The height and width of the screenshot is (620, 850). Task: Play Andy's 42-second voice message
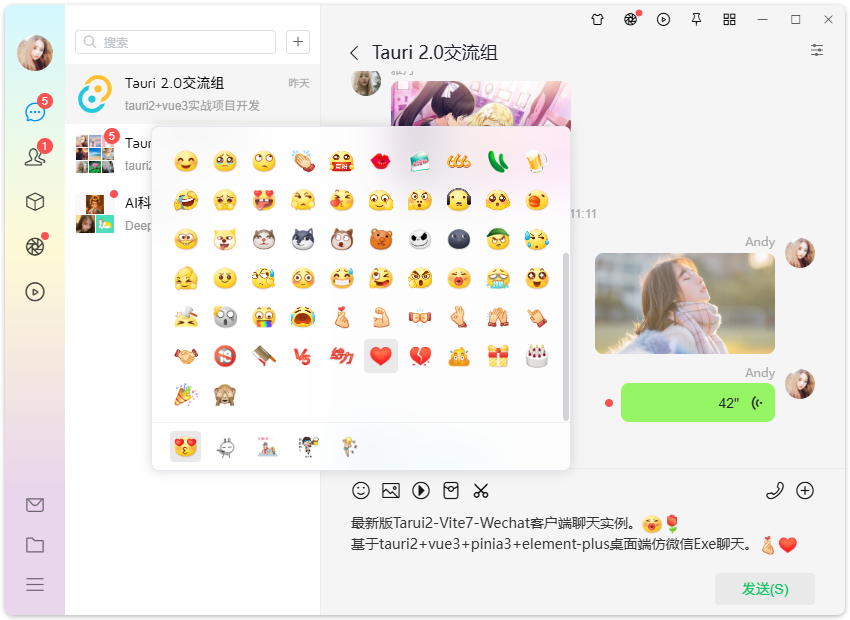(697, 402)
